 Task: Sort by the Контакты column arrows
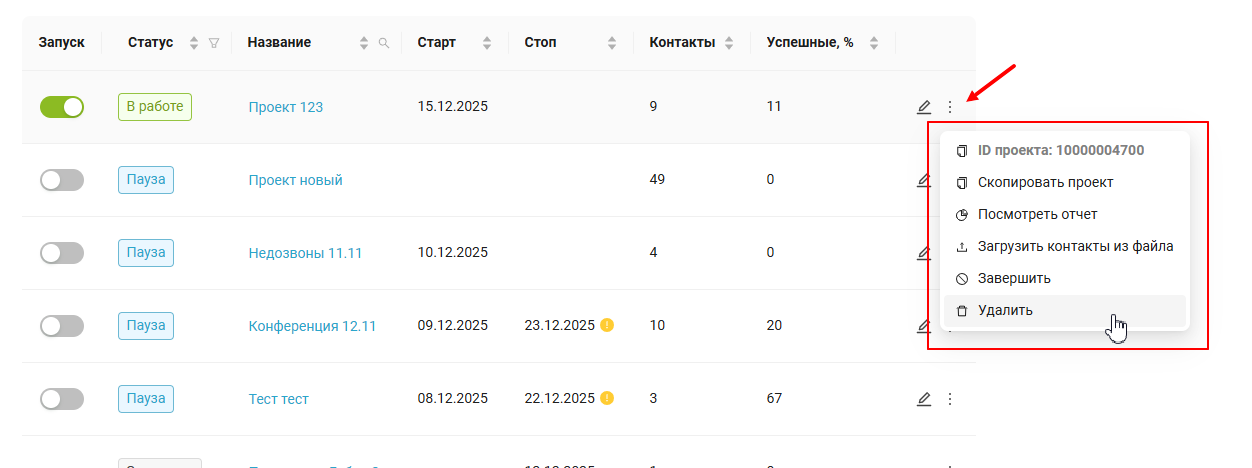[x=729, y=43]
